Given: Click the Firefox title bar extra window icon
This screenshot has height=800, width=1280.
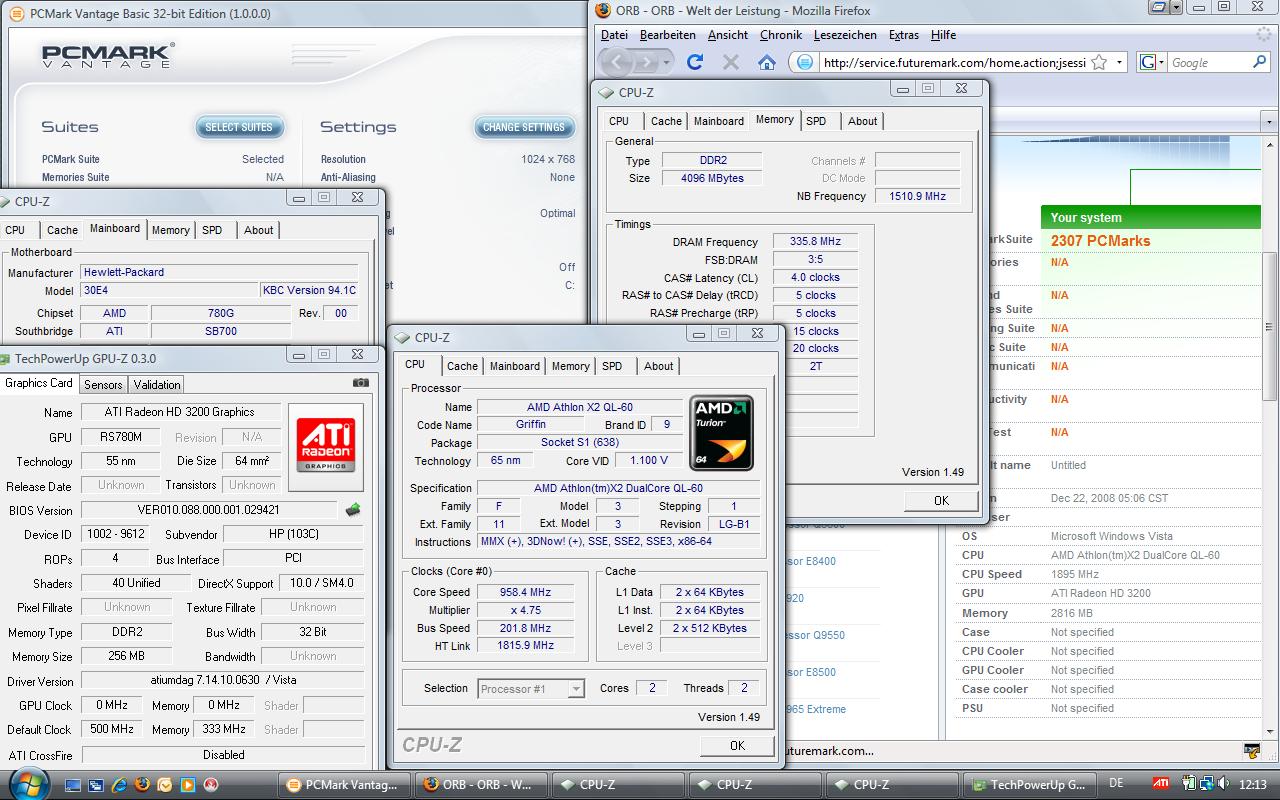Looking at the screenshot, I should 1158,7.
